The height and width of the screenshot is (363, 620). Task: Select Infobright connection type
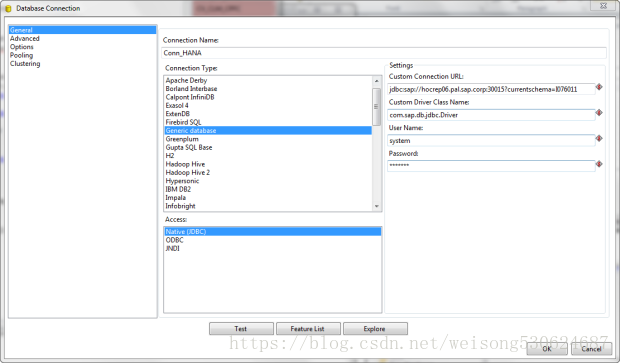268,206
